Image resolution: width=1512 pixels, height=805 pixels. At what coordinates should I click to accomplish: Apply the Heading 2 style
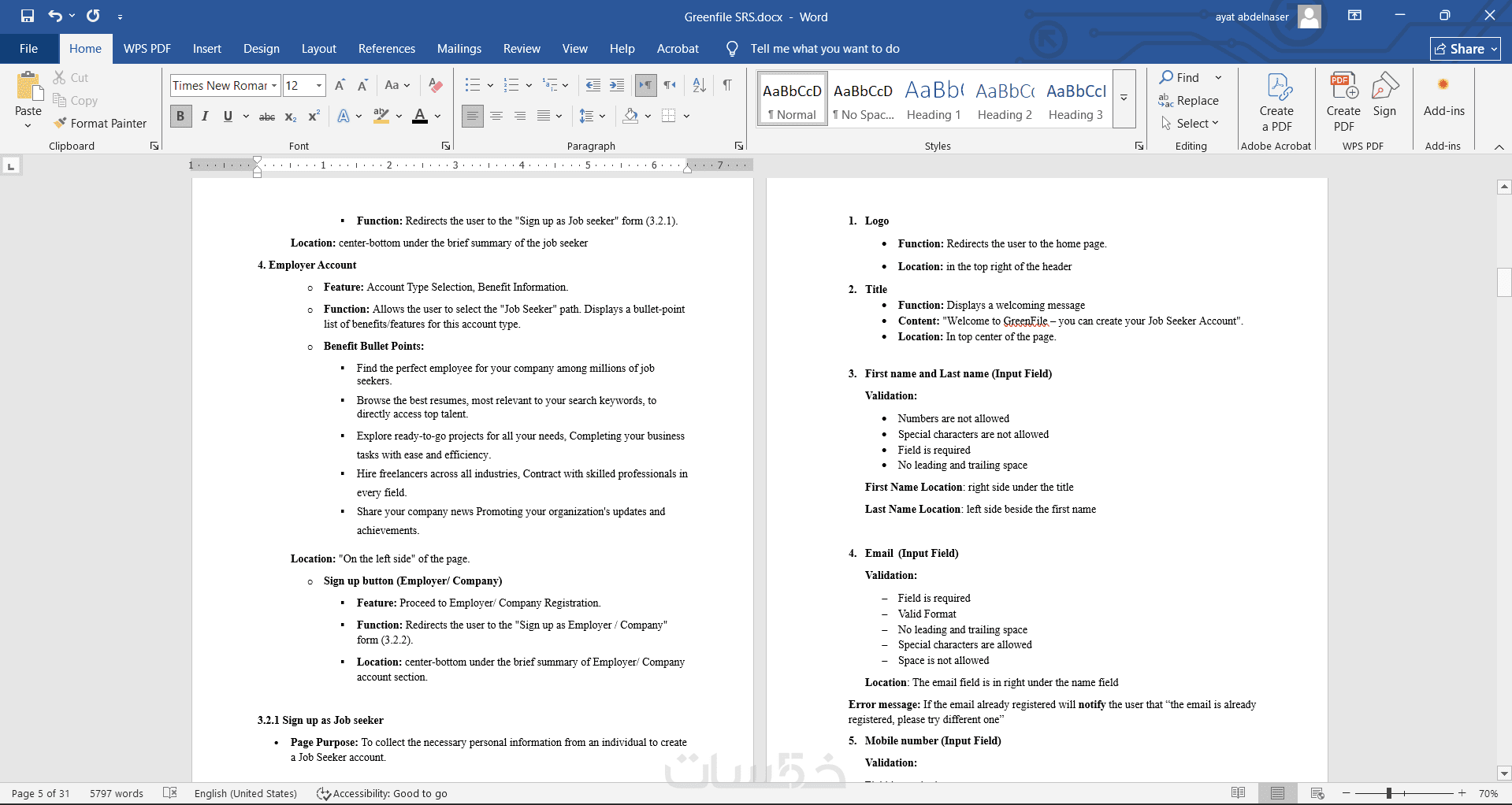coord(1005,98)
